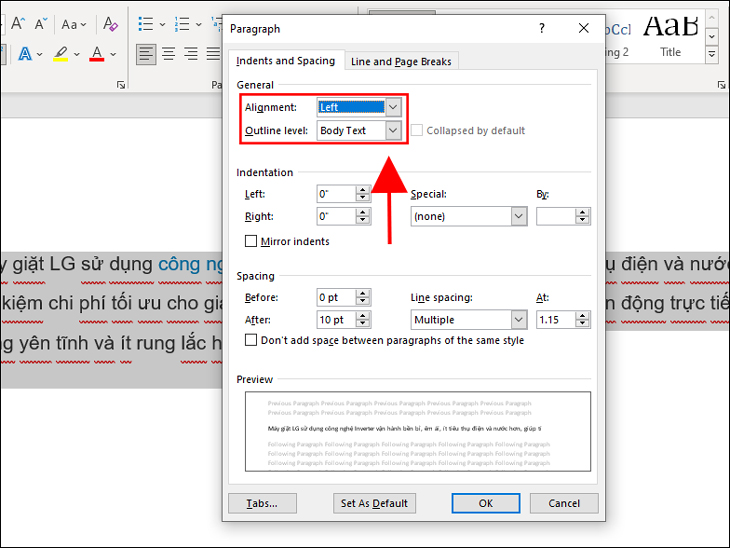Screen dimensions: 730x548
Task: Click the Align Left icon in ribbon
Action: 146,53
